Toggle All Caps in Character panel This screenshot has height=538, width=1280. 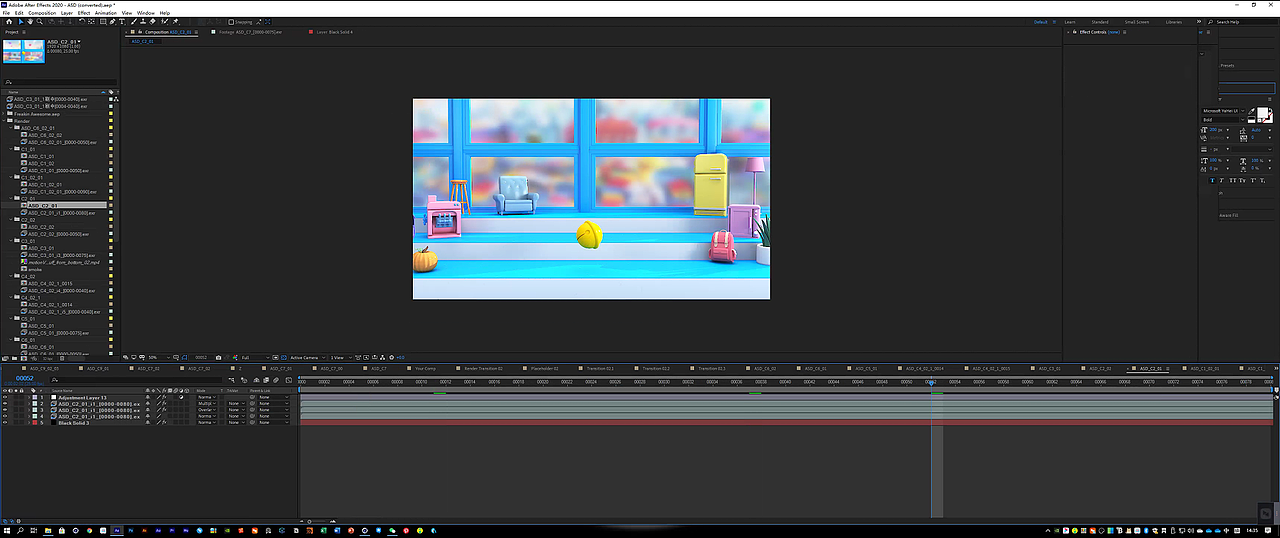tap(1232, 181)
